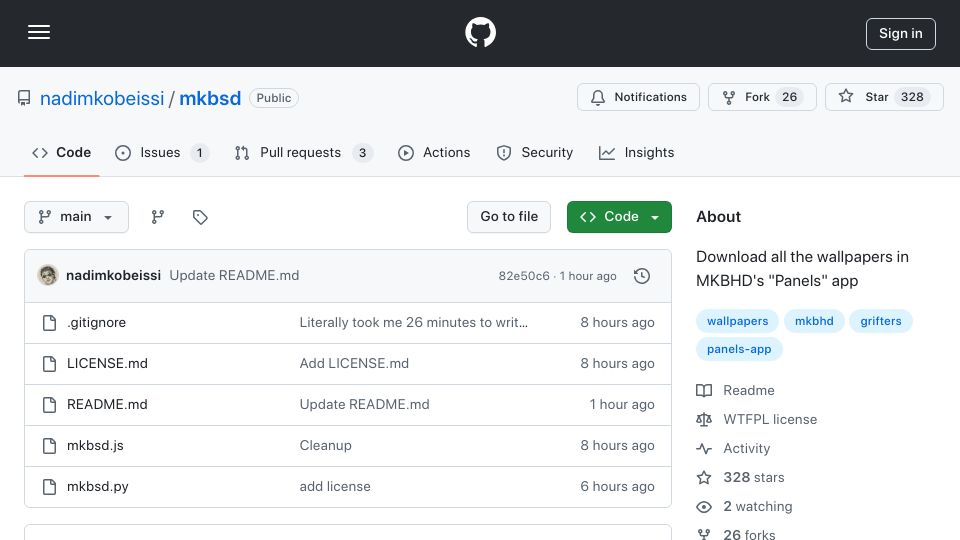
Task: Open the 'Cleanup' commit message
Action: coord(325,446)
